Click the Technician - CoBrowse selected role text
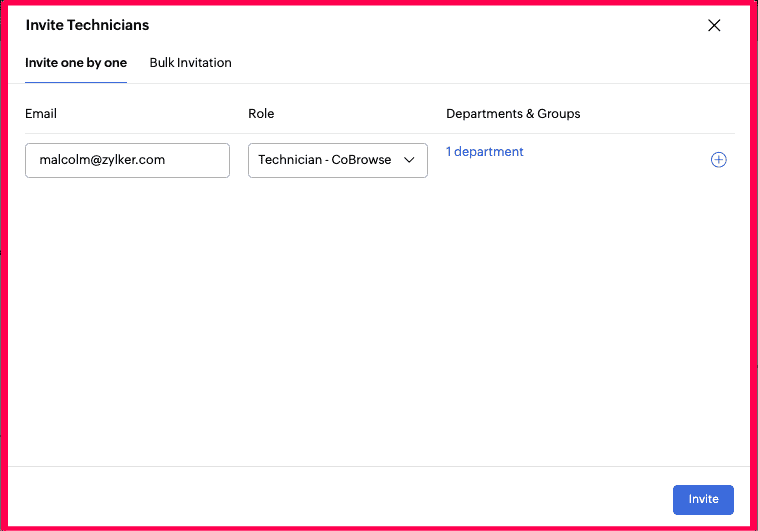 (x=324, y=160)
